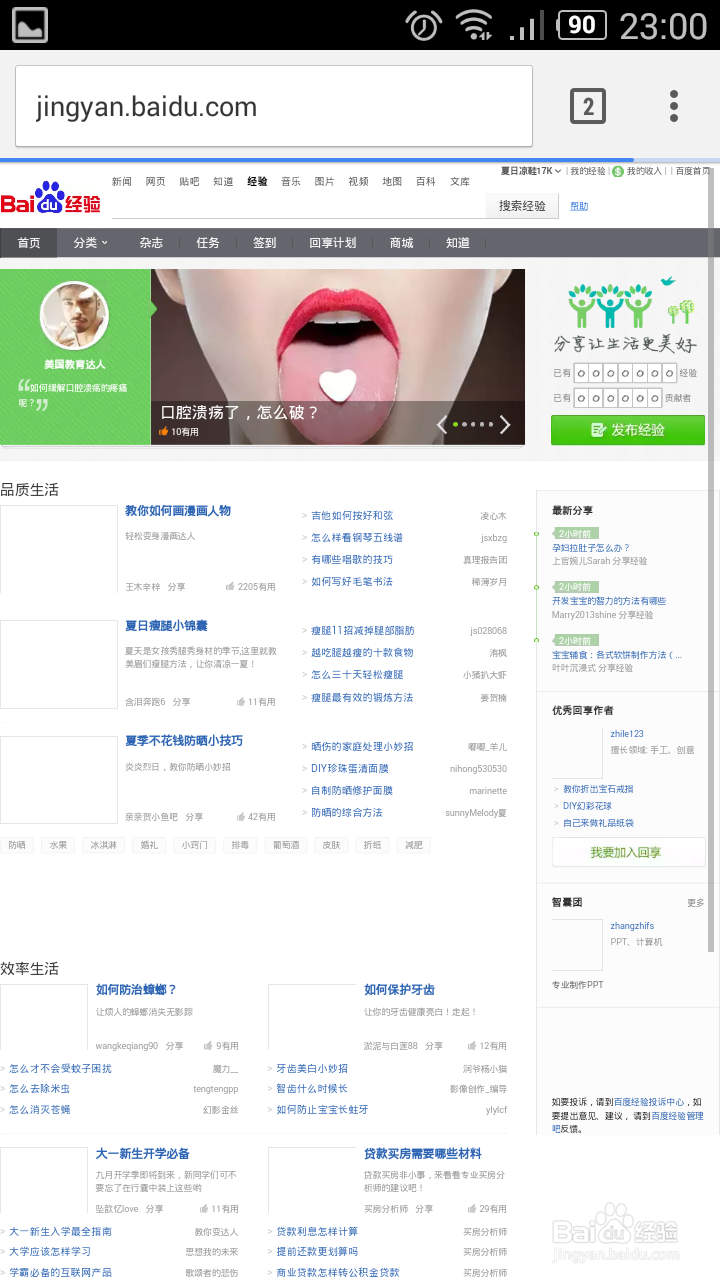
Task: Tap the Baidu Jingyan logo
Action: [x=51, y=198]
